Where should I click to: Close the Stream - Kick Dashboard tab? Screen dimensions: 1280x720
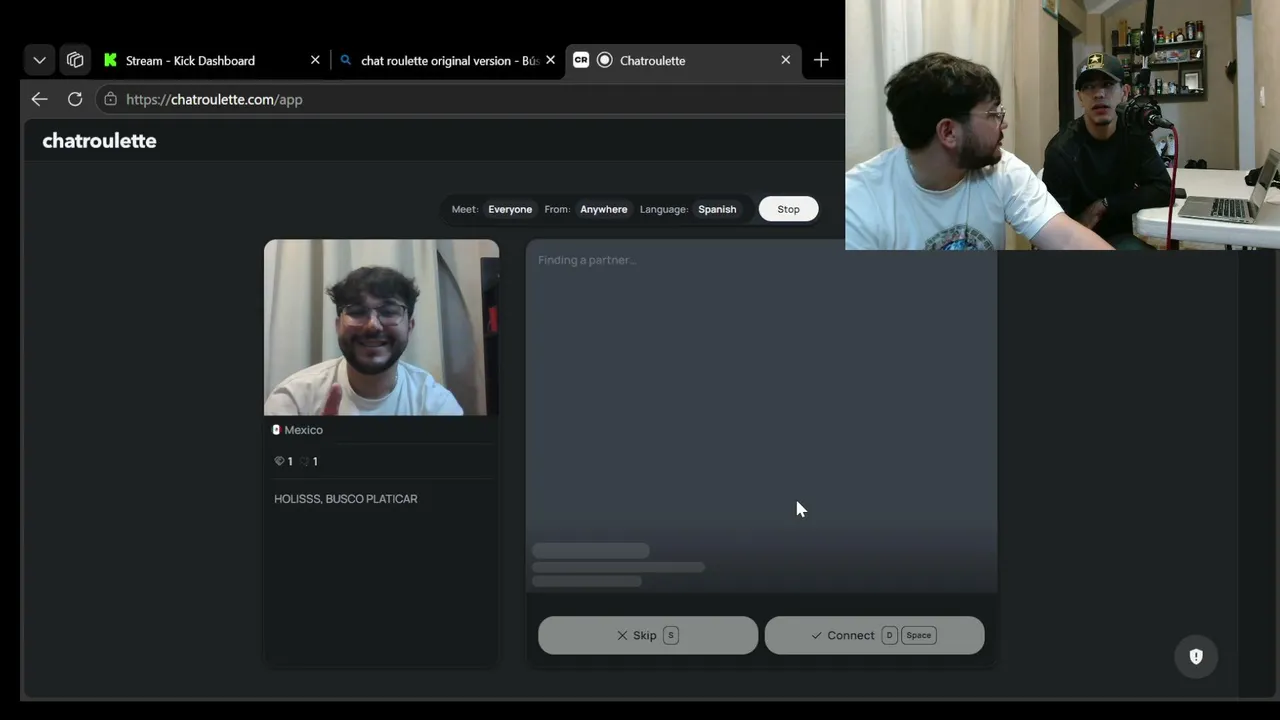tap(315, 60)
